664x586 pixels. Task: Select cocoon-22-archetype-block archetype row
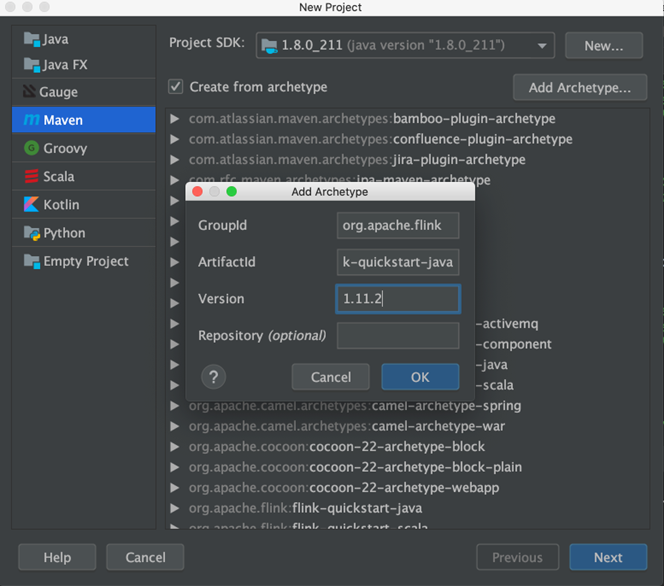pyautogui.click(x=408, y=447)
